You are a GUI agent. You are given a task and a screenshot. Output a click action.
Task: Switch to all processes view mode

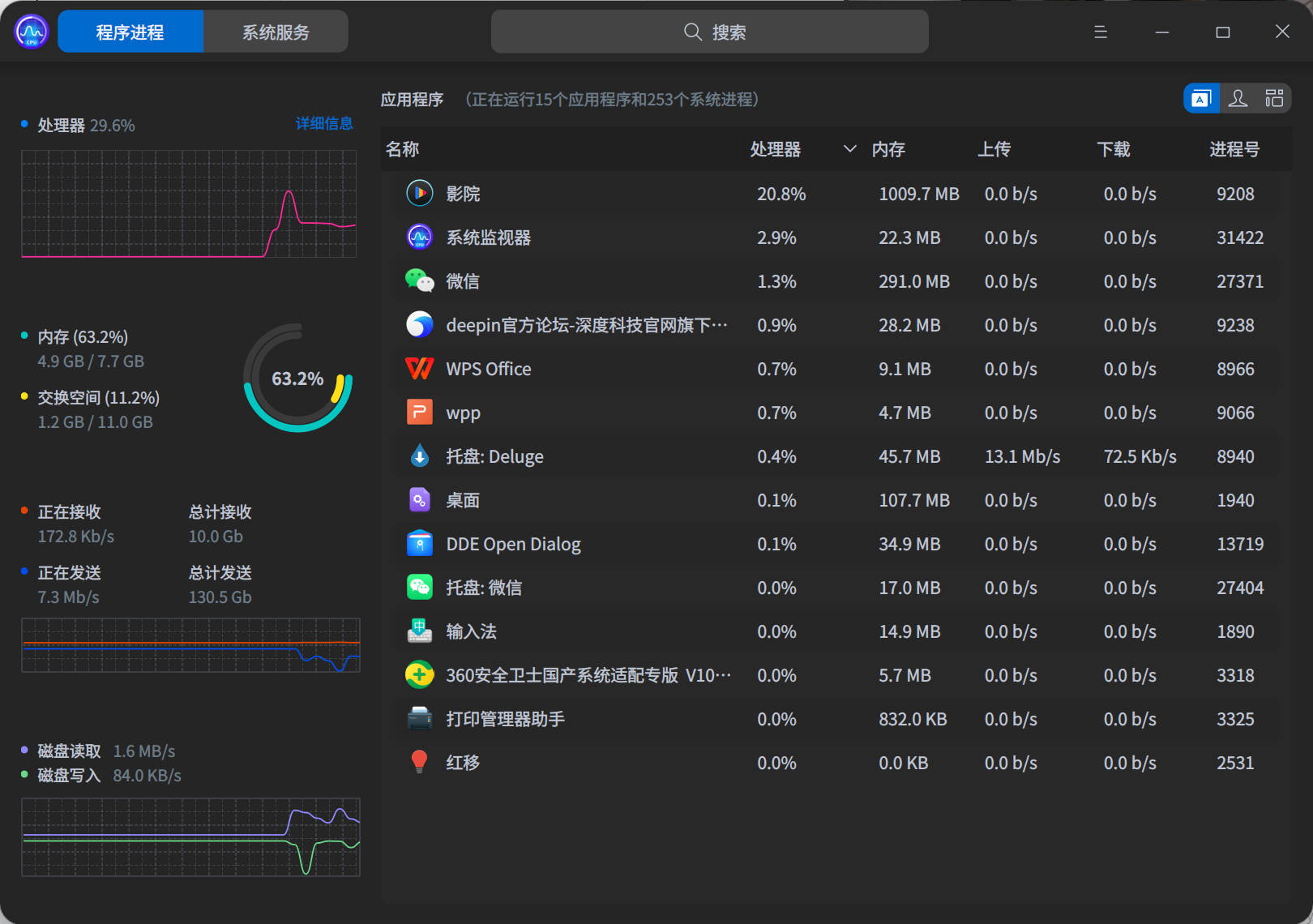pyautogui.click(x=1274, y=98)
